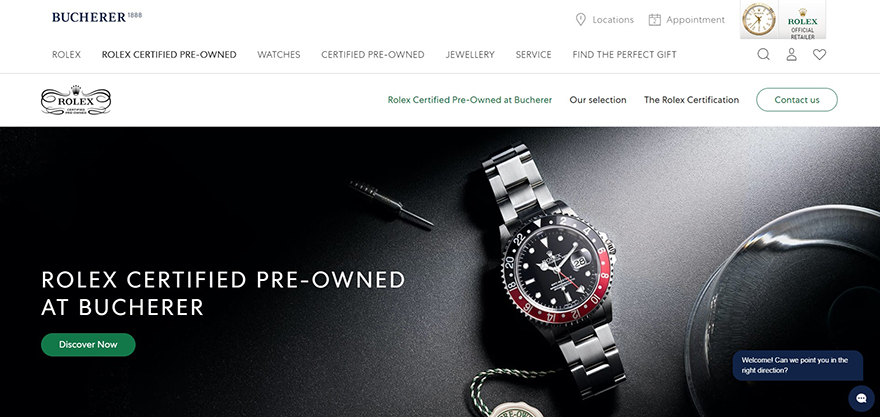Click the Contact us button
Image resolution: width=880 pixels, height=417 pixels.
[x=797, y=100]
